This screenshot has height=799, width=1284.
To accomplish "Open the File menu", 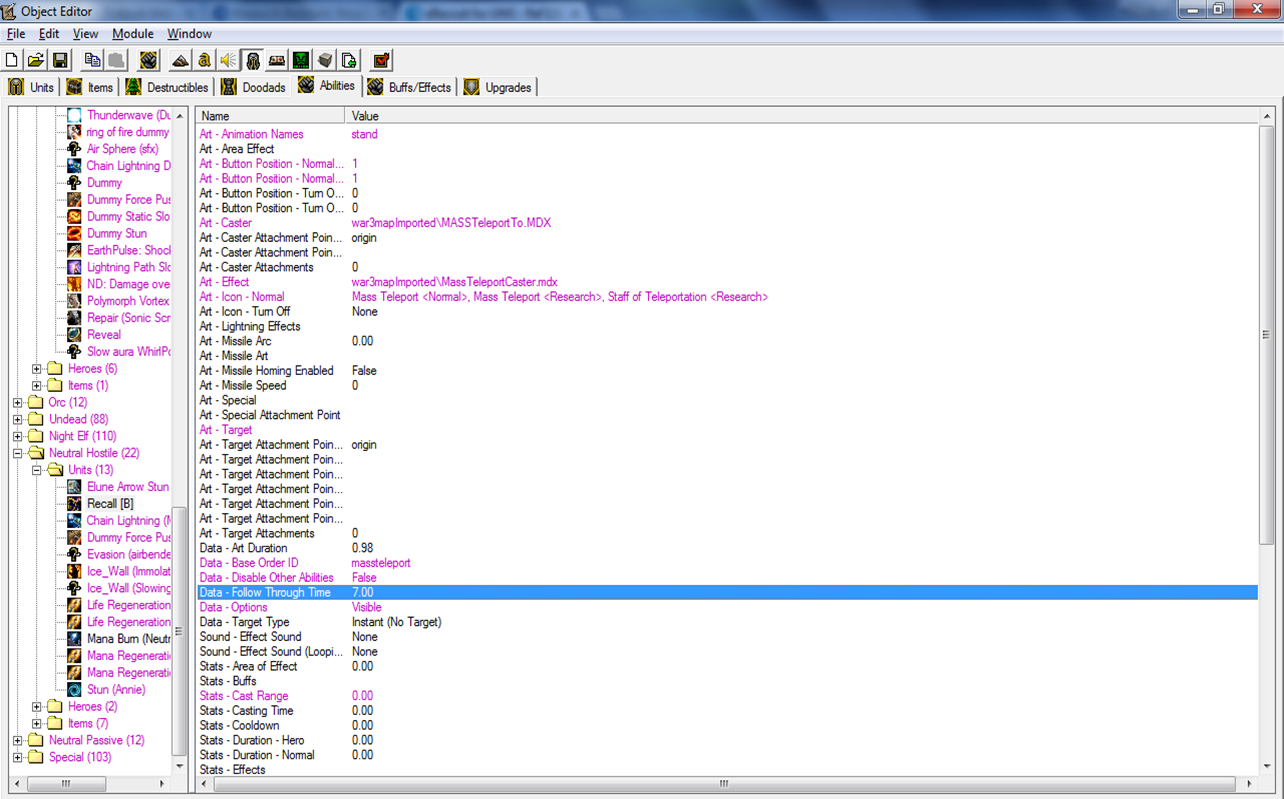I will (x=15, y=34).
